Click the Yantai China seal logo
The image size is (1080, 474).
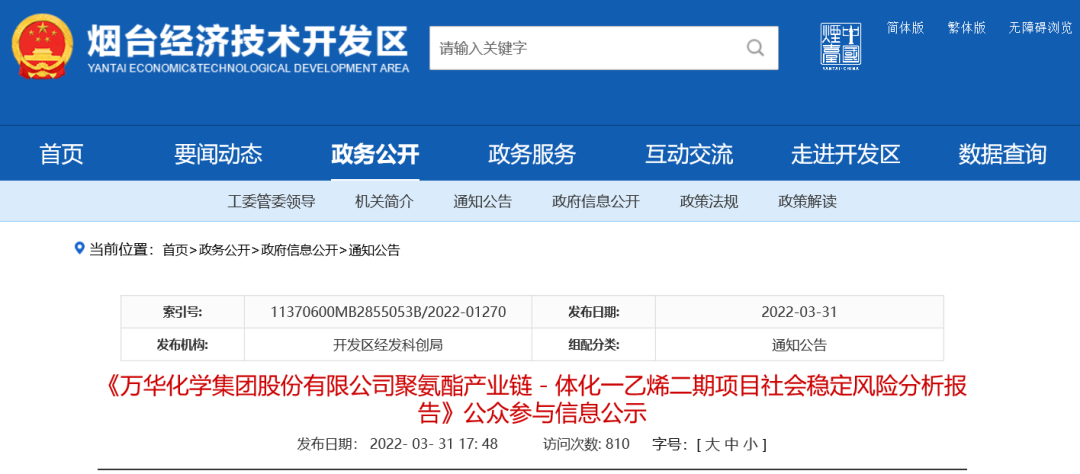[841, 46]
